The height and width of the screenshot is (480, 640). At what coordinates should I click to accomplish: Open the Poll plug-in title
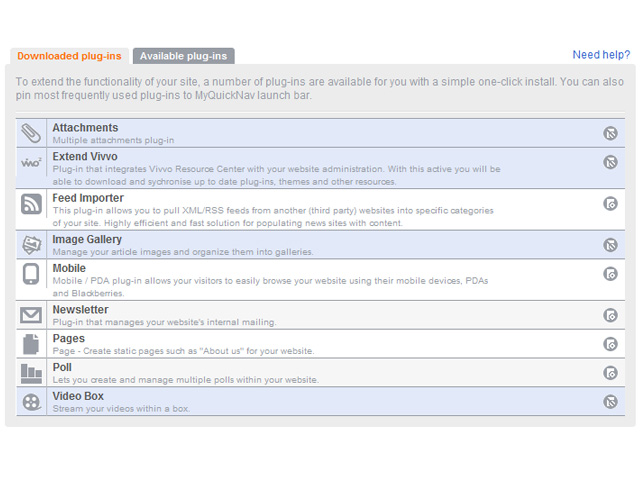(x=62, y=368)
